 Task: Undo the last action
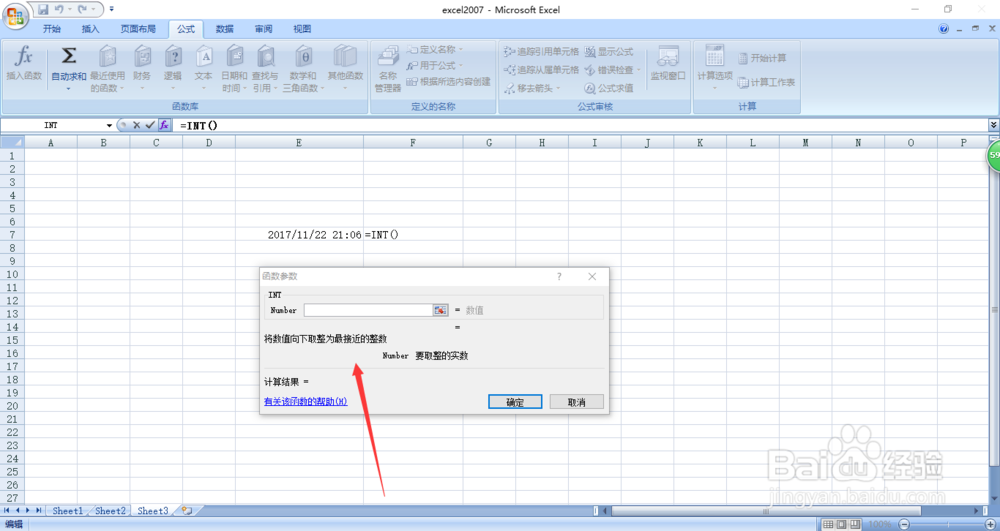point(59,10)
